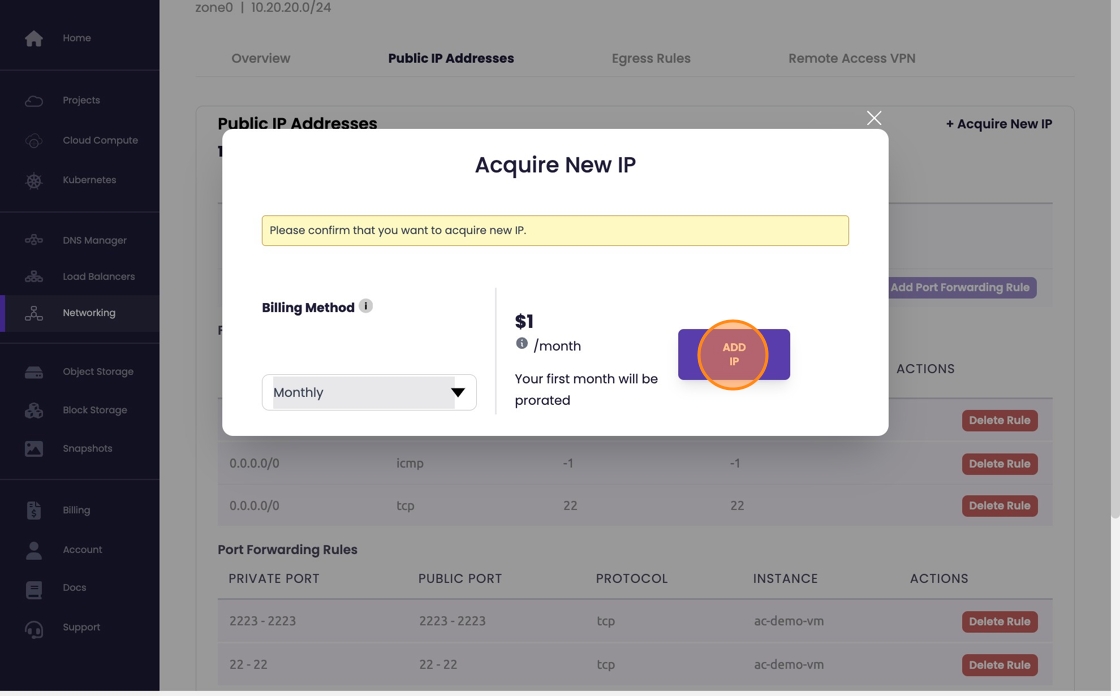The height and width of the screenshot is (696, 1120).
Task: Switch to the Egress Rules tab
Action: (x=651, y=58)
